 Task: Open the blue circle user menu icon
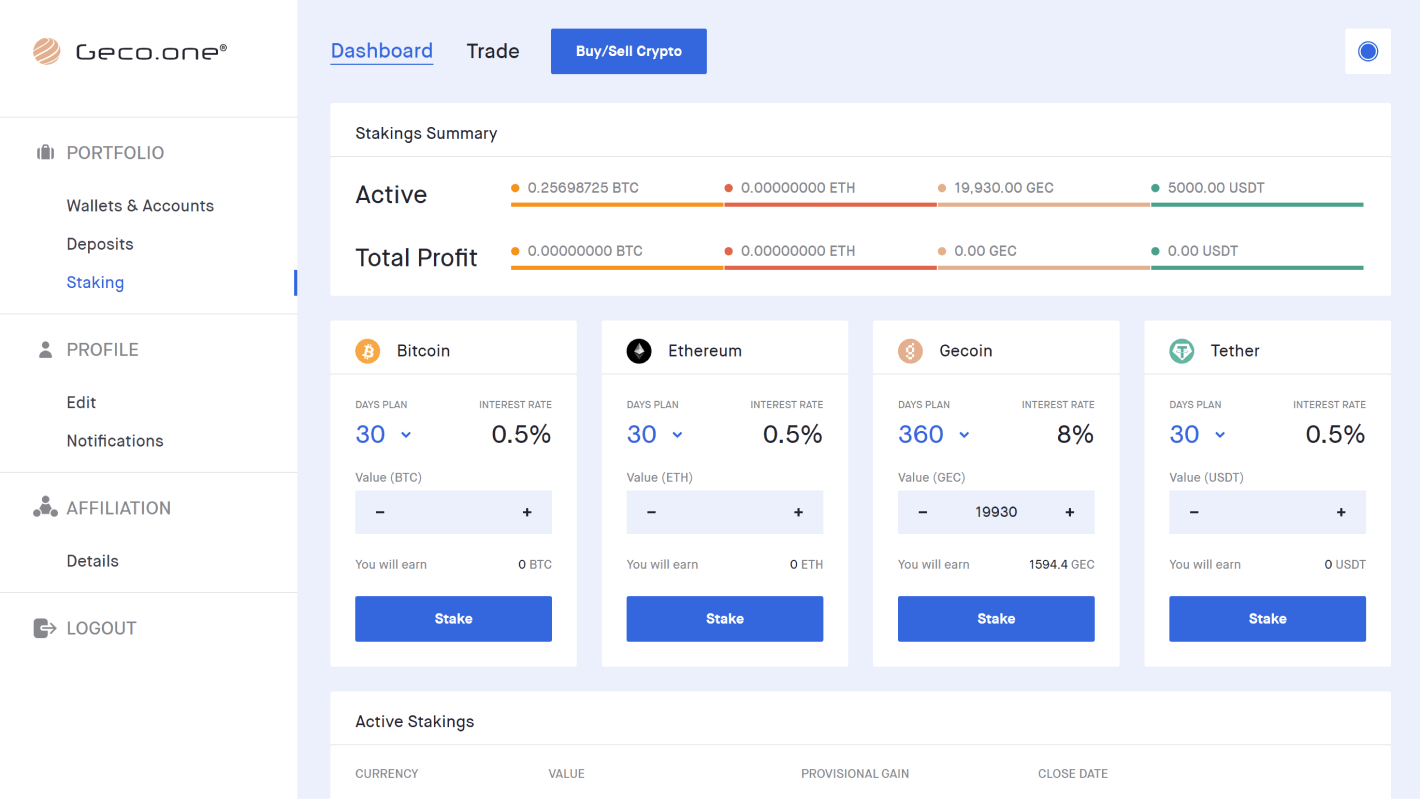tap(1368, 51)
